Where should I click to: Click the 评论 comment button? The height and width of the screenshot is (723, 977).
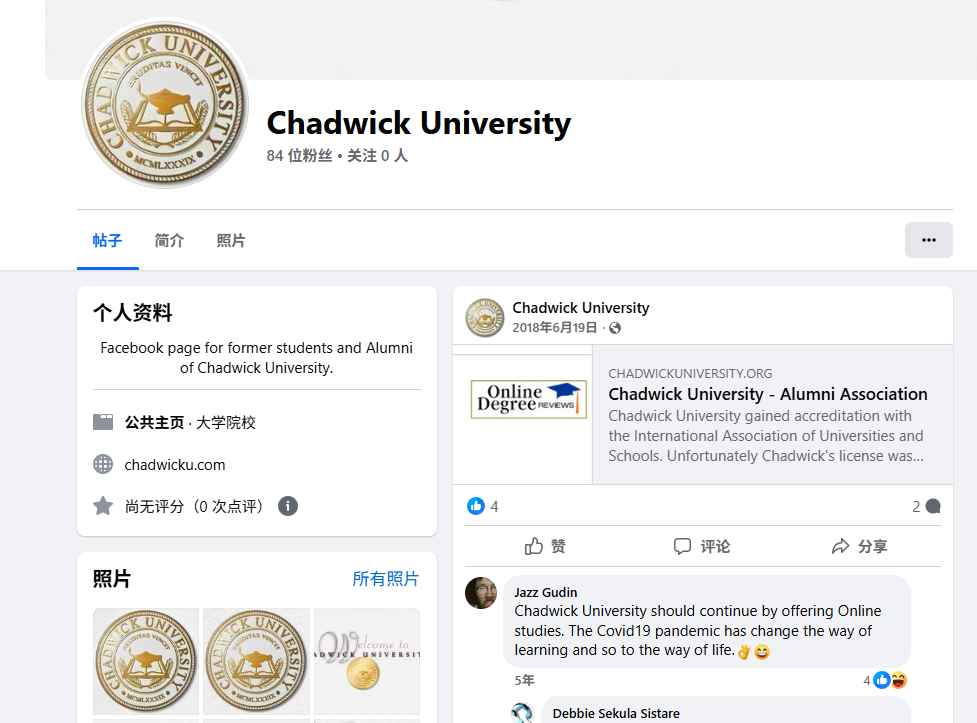point(702,547)
